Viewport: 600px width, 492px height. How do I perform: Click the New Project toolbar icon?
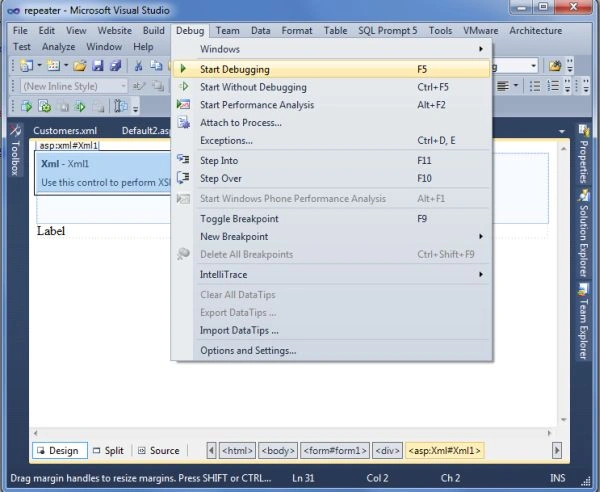click(26, 66)
